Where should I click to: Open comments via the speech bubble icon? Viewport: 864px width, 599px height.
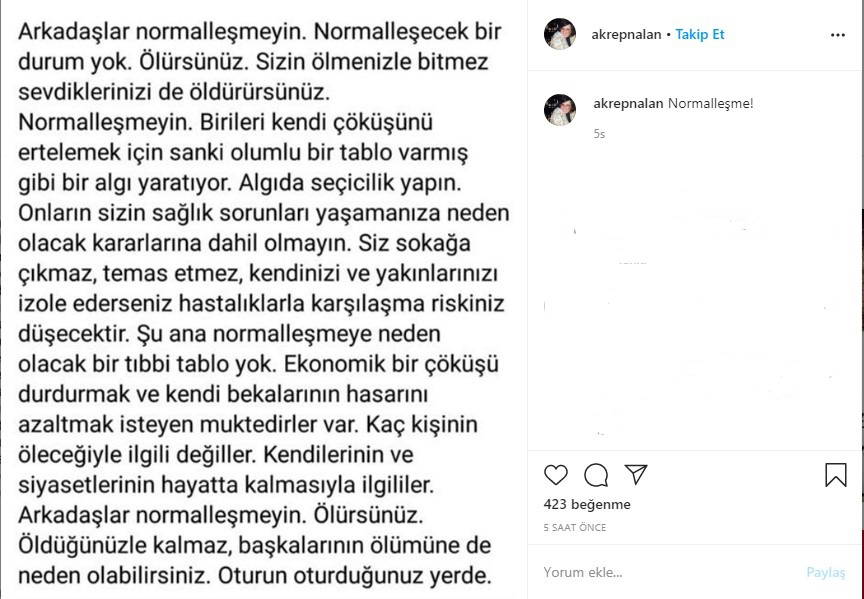(596, 475)
